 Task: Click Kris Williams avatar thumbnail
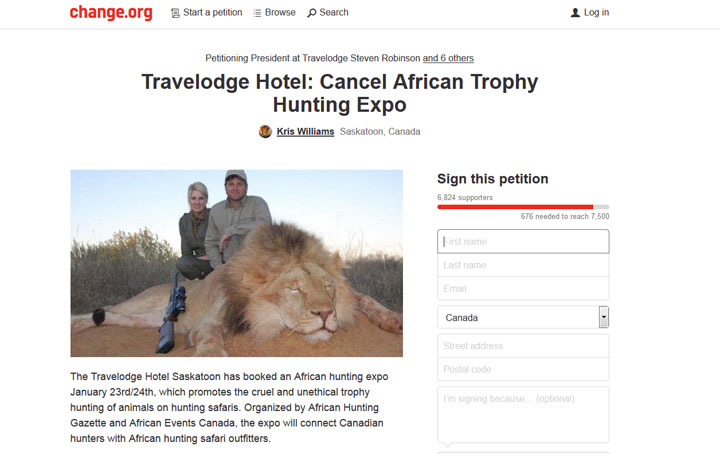[265, 131]
